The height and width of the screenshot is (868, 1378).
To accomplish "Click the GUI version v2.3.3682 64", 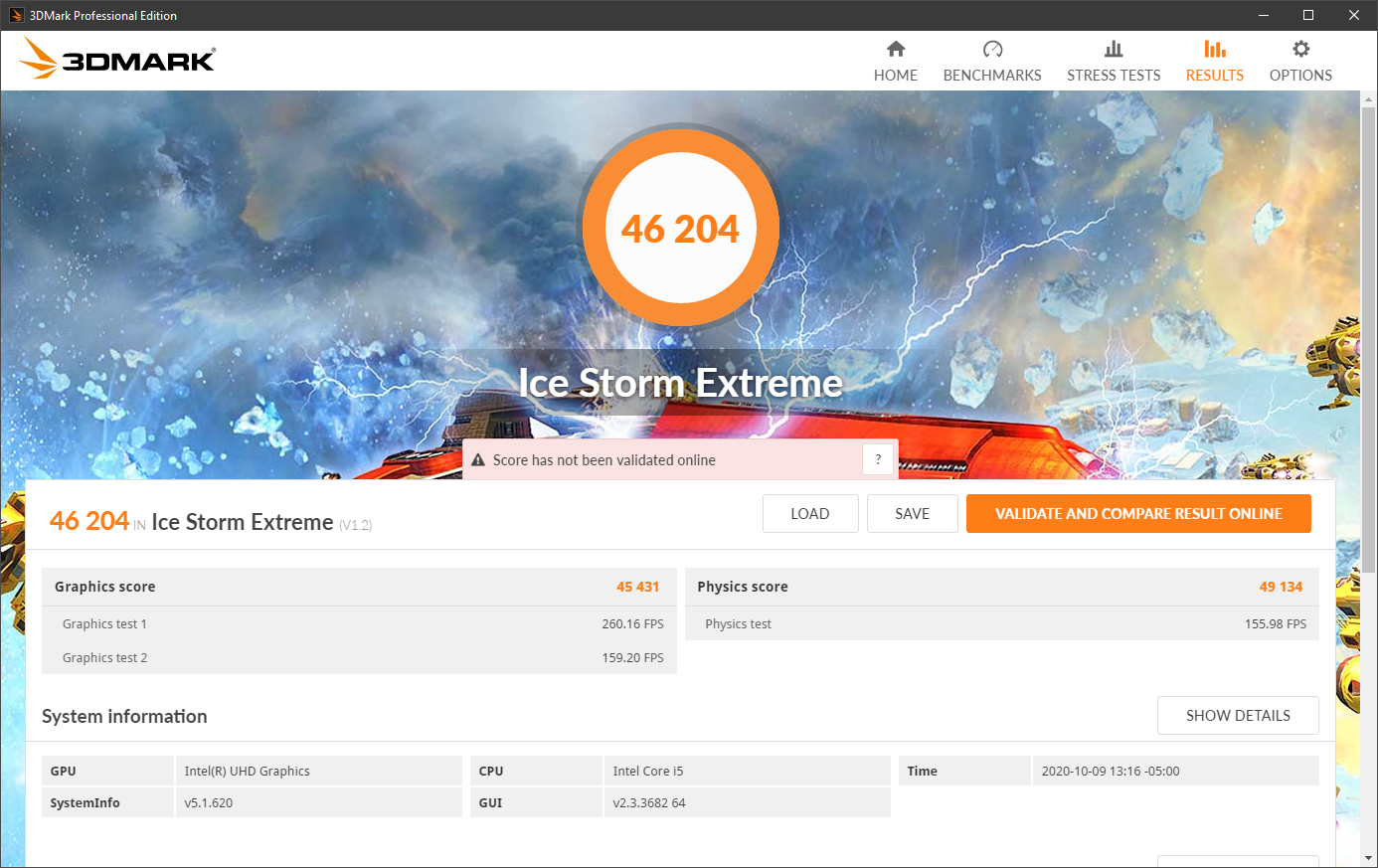I will 649,803.
